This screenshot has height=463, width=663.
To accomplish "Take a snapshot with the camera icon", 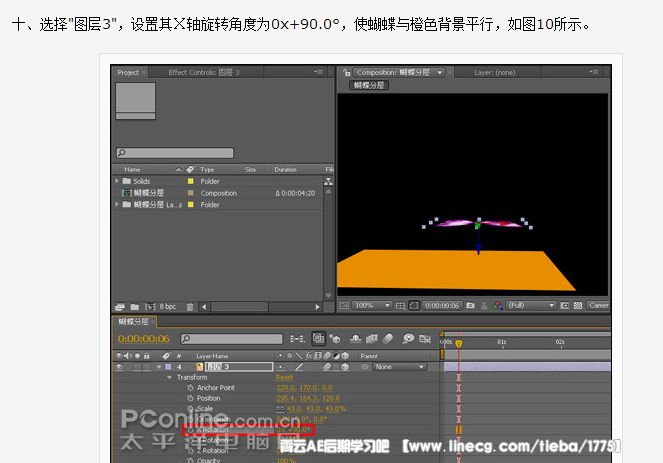I will [470, 305].
